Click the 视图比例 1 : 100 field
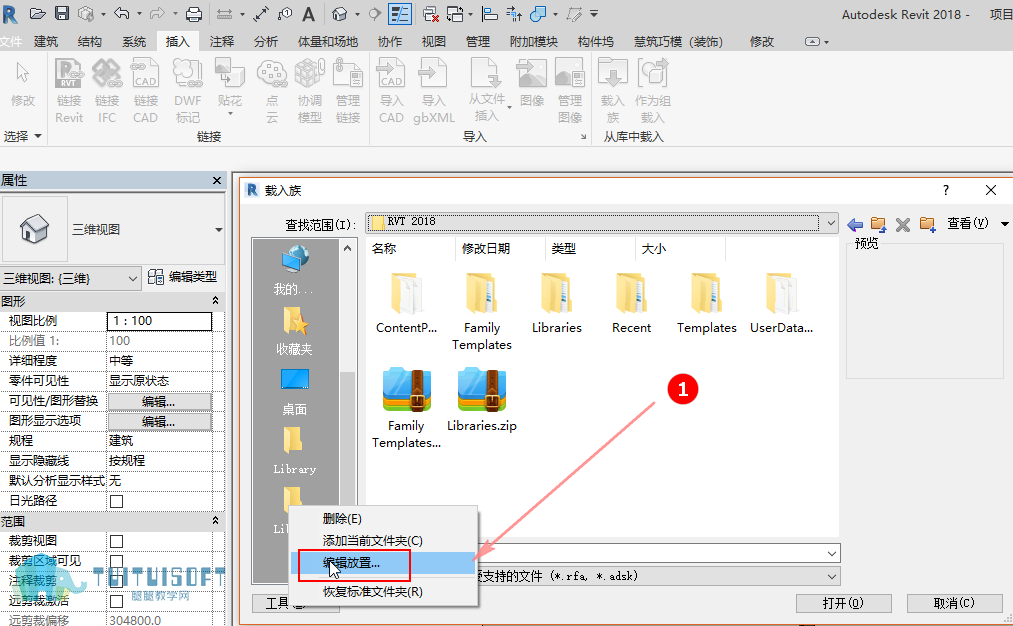 pos(159,321)
